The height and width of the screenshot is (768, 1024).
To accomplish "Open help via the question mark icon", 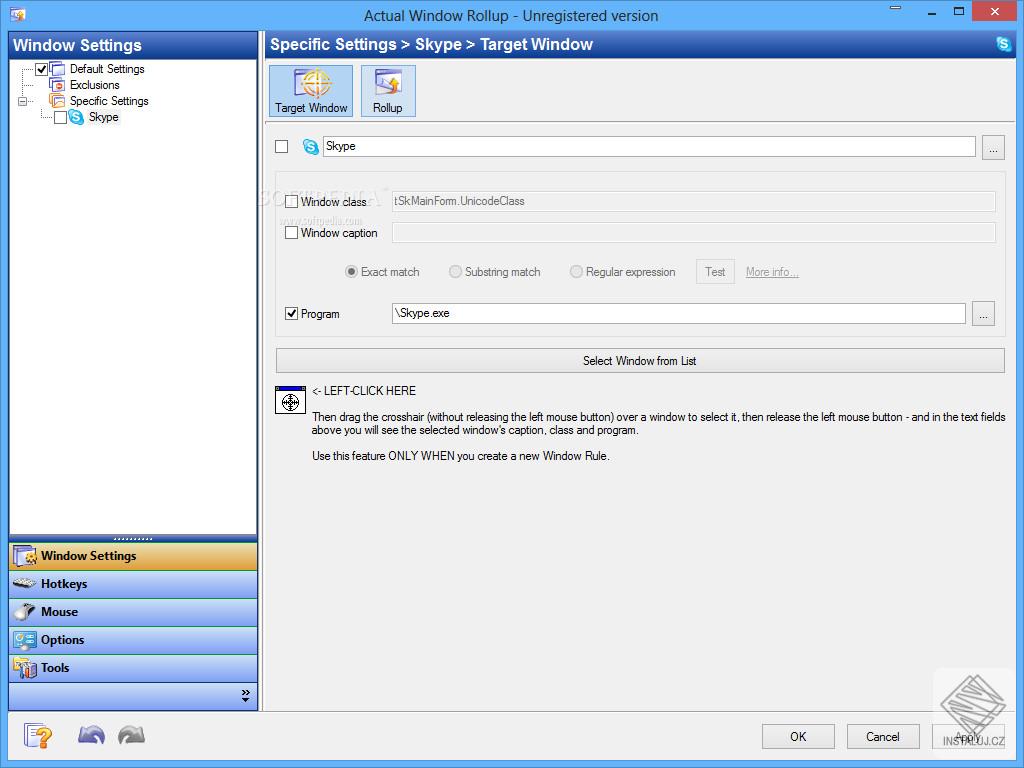I will pyautogui.click(x=37, y=736).
